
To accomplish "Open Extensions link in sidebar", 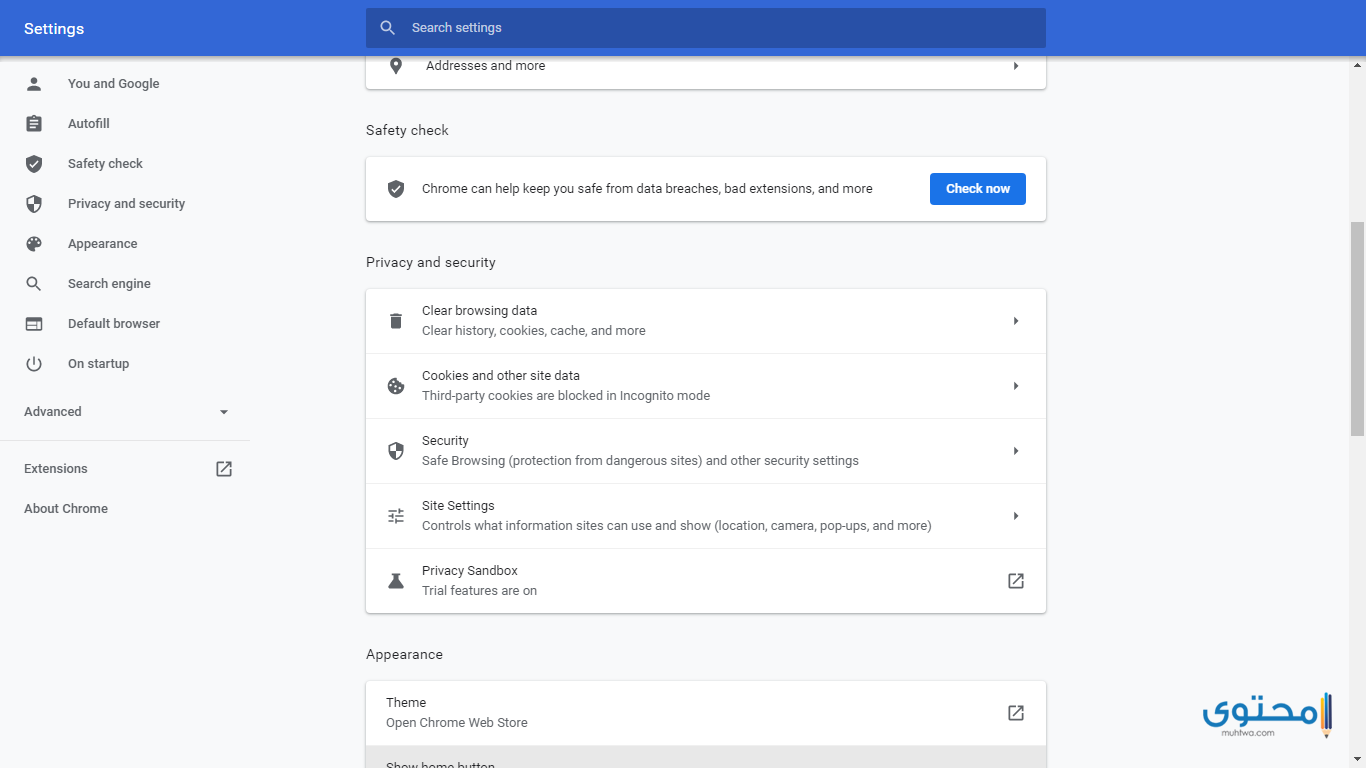I will click(x=56, y=469).
